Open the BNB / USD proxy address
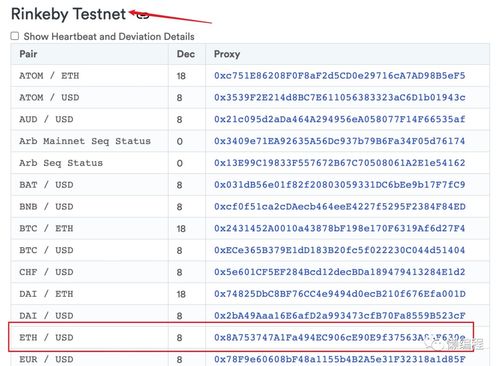Image resolution: width=500 pixels, height=366 pixels. (x=339, y=207)
